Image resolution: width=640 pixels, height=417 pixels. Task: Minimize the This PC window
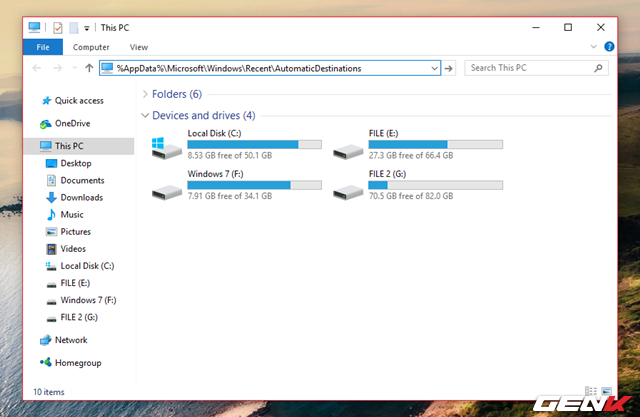pyautogui.click(x=536, y=27)
